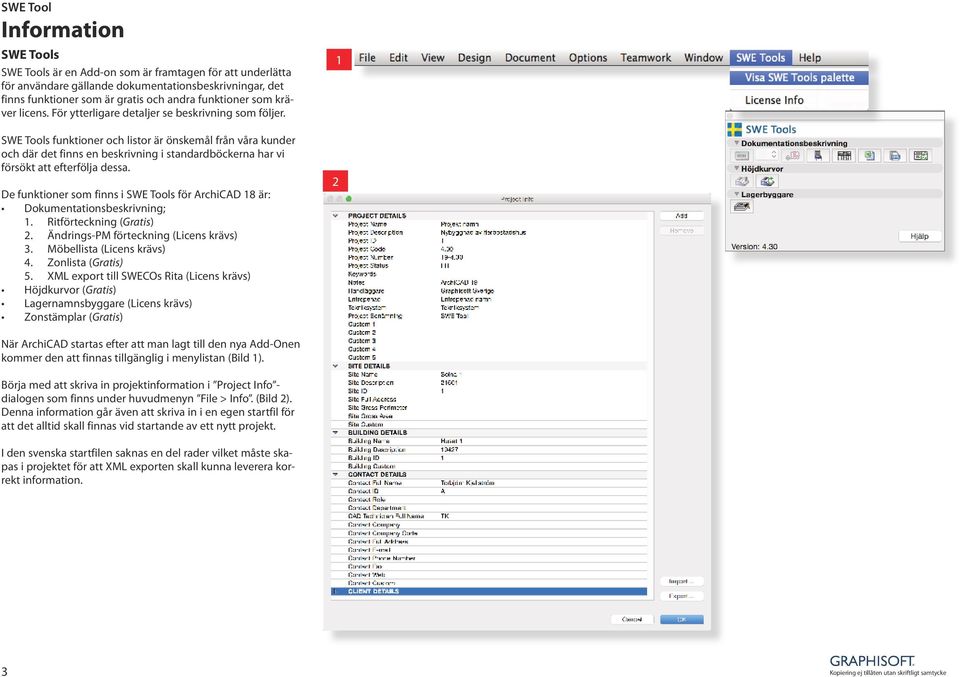Collapse the SITE DETAILS group
The height and width of the screenshot is (677, 960).
point(336,366)
